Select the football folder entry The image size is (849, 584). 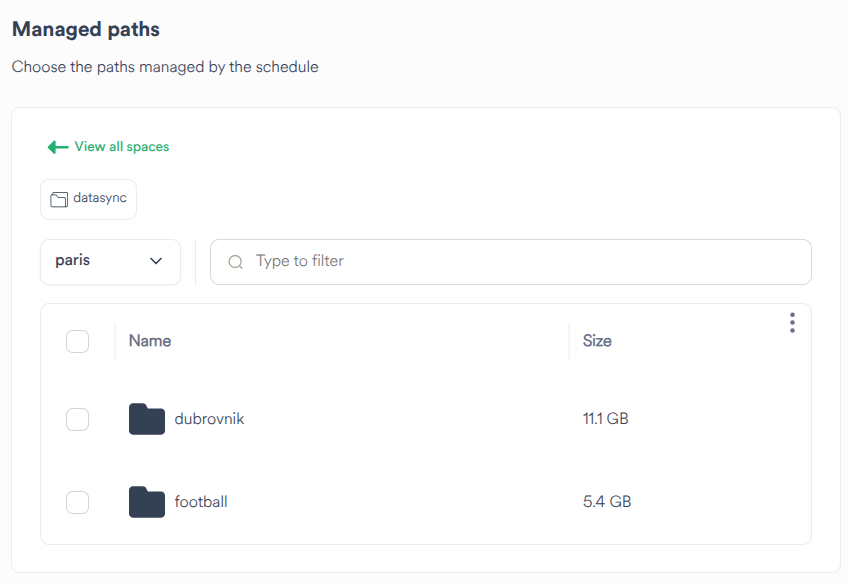coord(200,502)
